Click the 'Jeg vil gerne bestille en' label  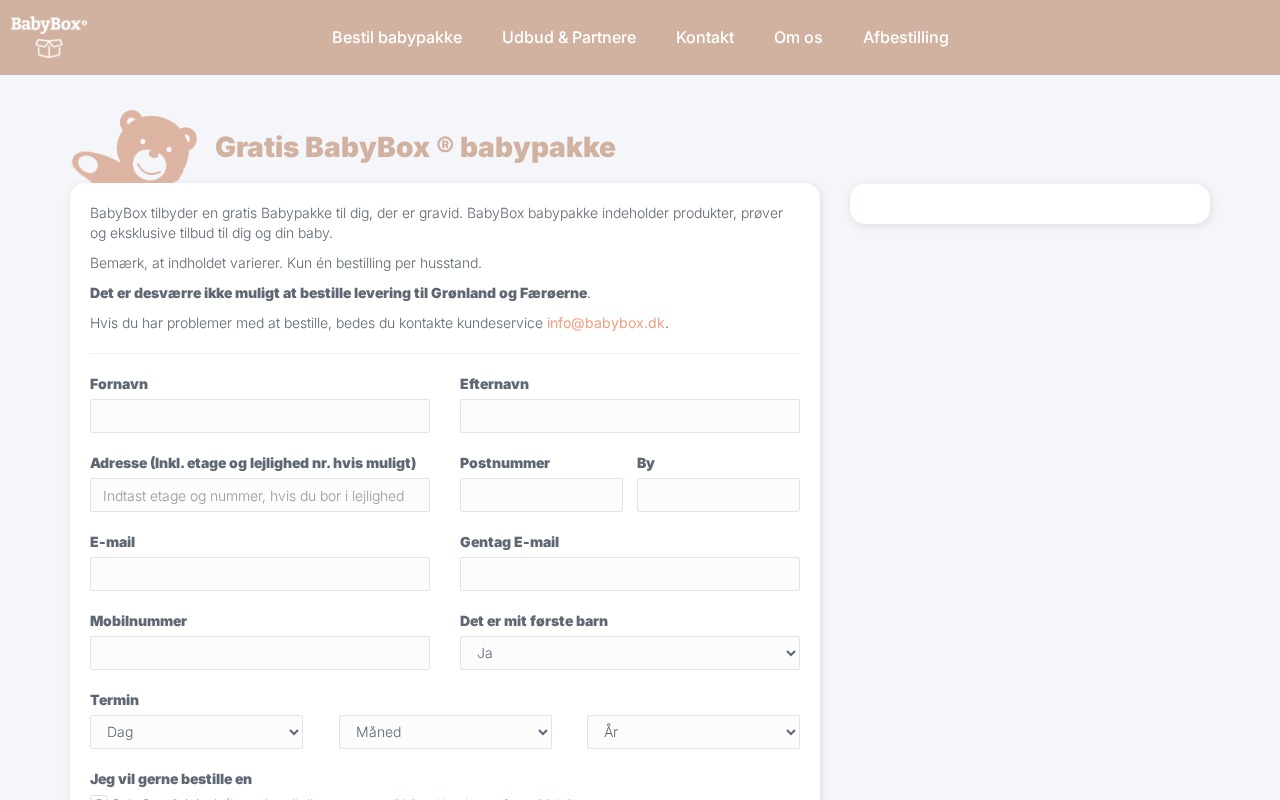click(171, 779)
